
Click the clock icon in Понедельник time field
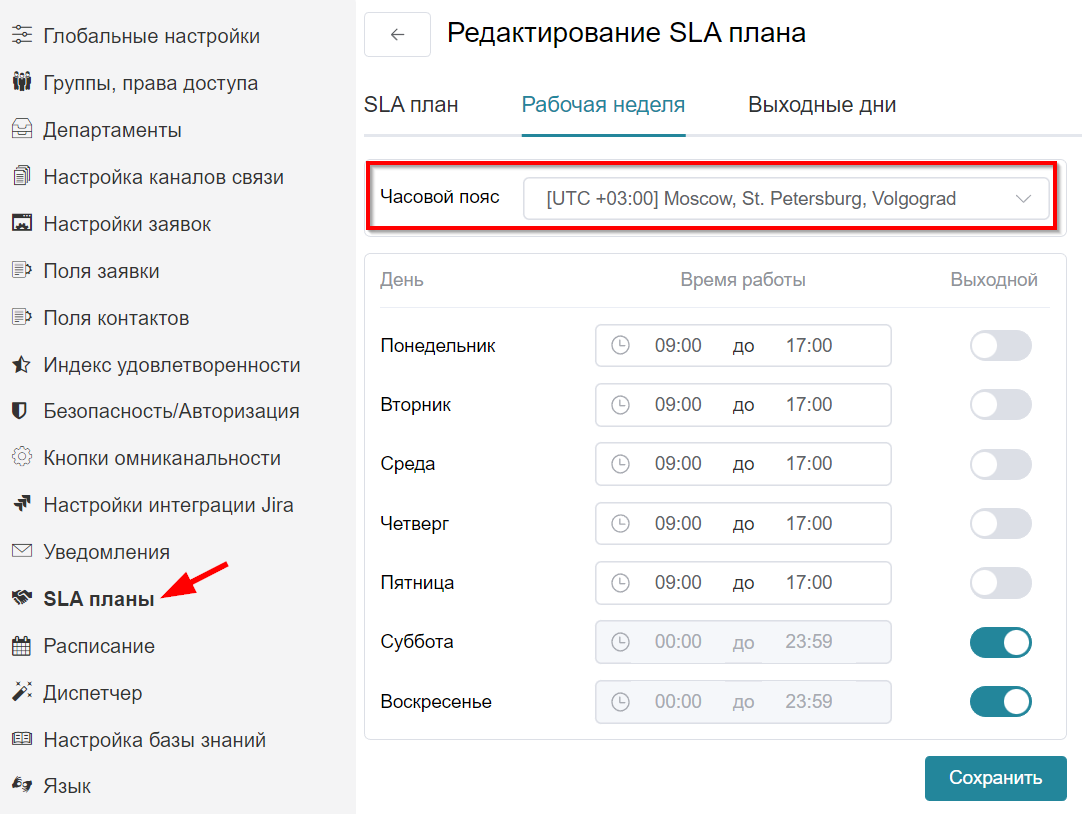[x=620, y=345]
